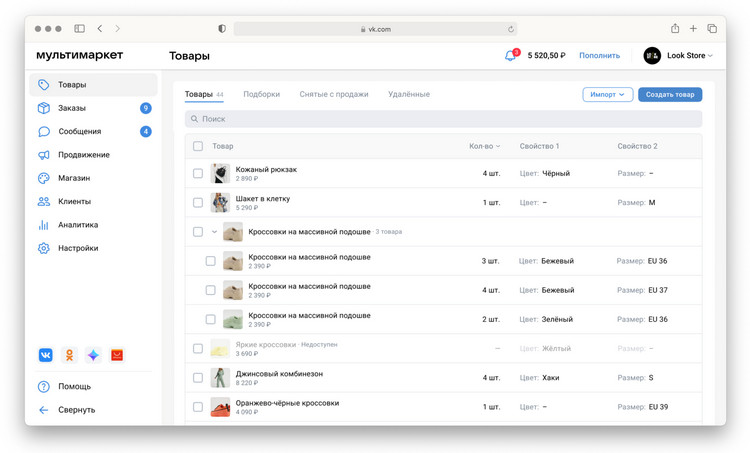Click the Поиск search field
Screen dimensions: 750x453
(443, 119)
